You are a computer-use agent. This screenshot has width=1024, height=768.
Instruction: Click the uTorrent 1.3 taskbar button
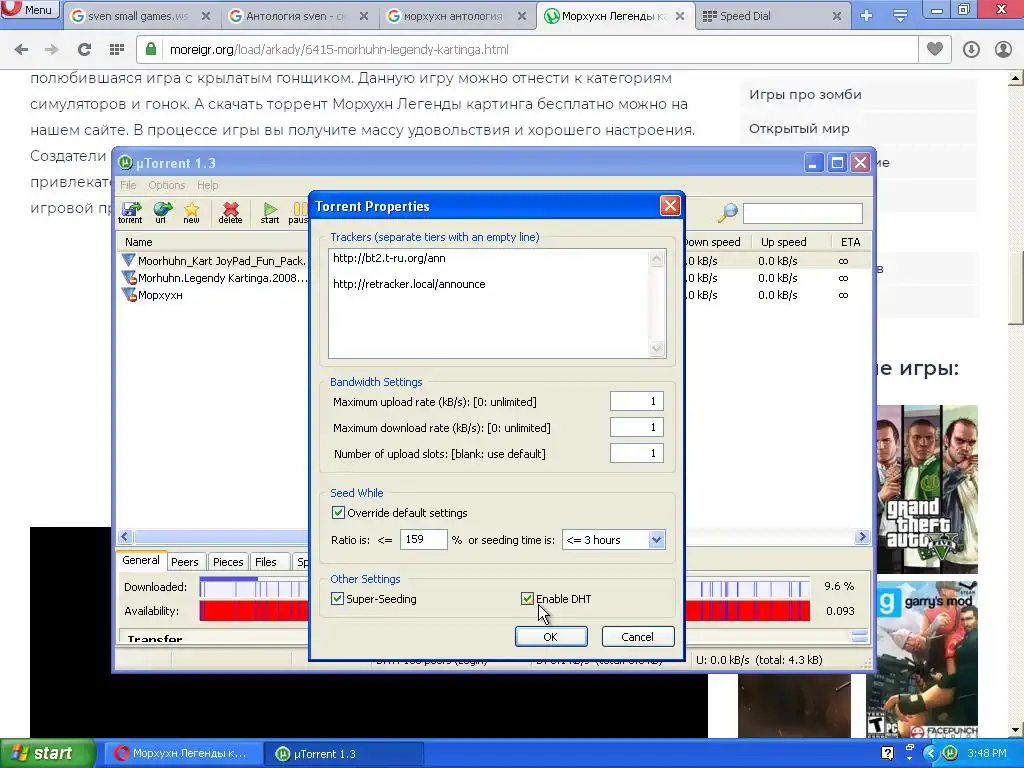[344, 754]
